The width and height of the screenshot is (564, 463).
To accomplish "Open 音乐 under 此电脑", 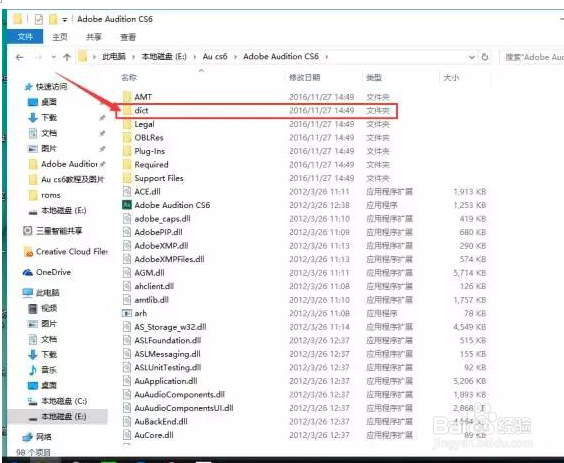I will click(x=49, y=370).
